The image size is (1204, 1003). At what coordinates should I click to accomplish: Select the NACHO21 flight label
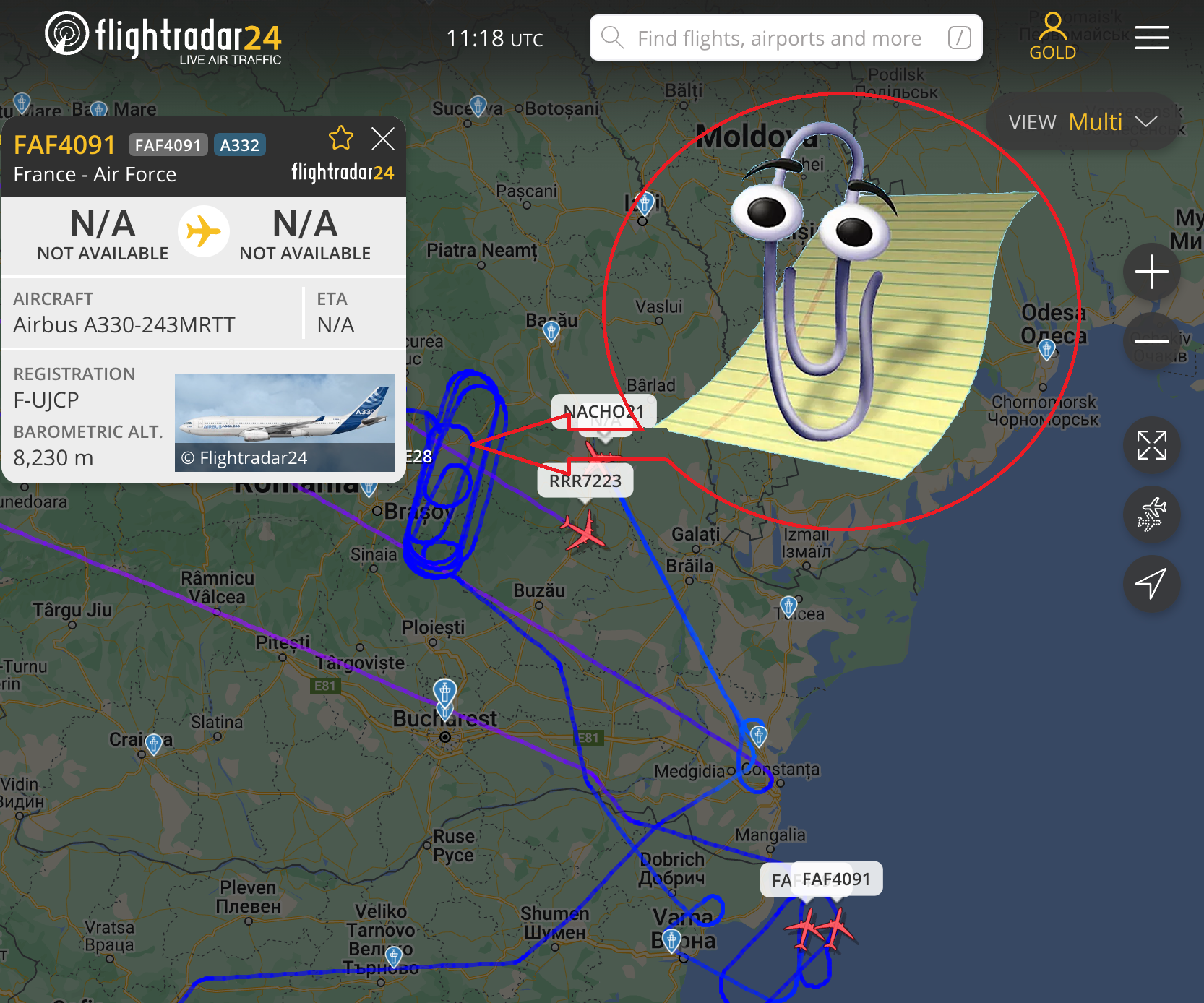click(603, 411)
